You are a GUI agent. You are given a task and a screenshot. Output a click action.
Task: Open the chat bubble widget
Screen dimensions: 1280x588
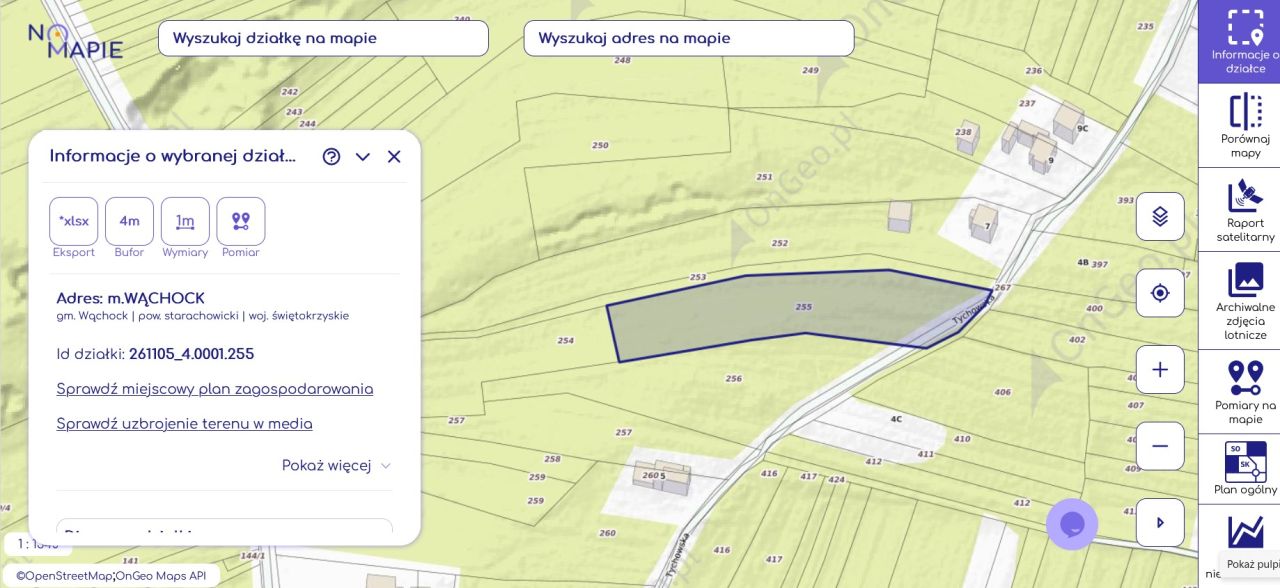[1072, 524]
